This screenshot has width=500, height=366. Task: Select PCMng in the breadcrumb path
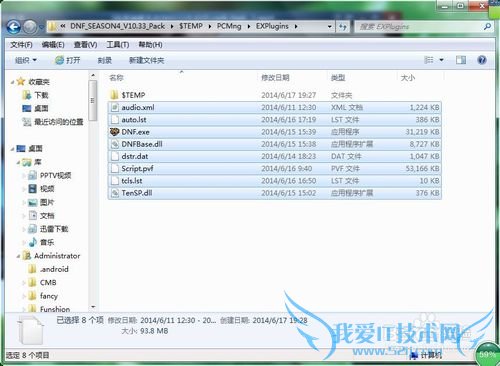(x=229, y=26)
